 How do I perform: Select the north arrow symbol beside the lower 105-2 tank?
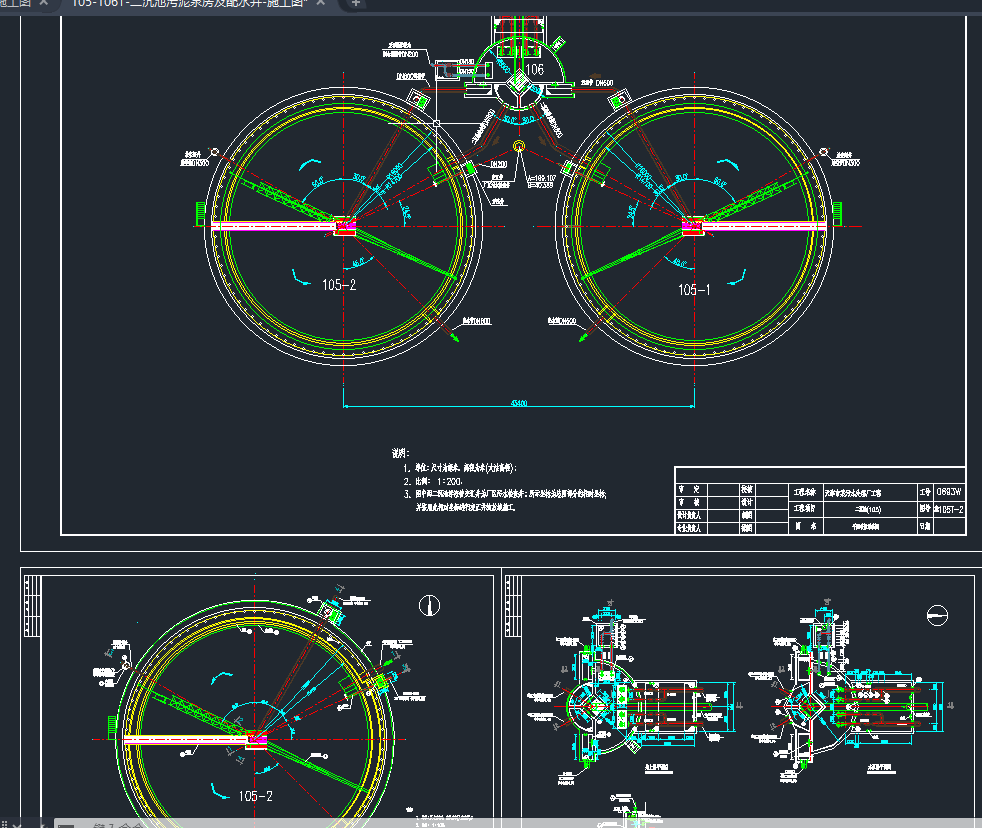click(x=429, y=605)
